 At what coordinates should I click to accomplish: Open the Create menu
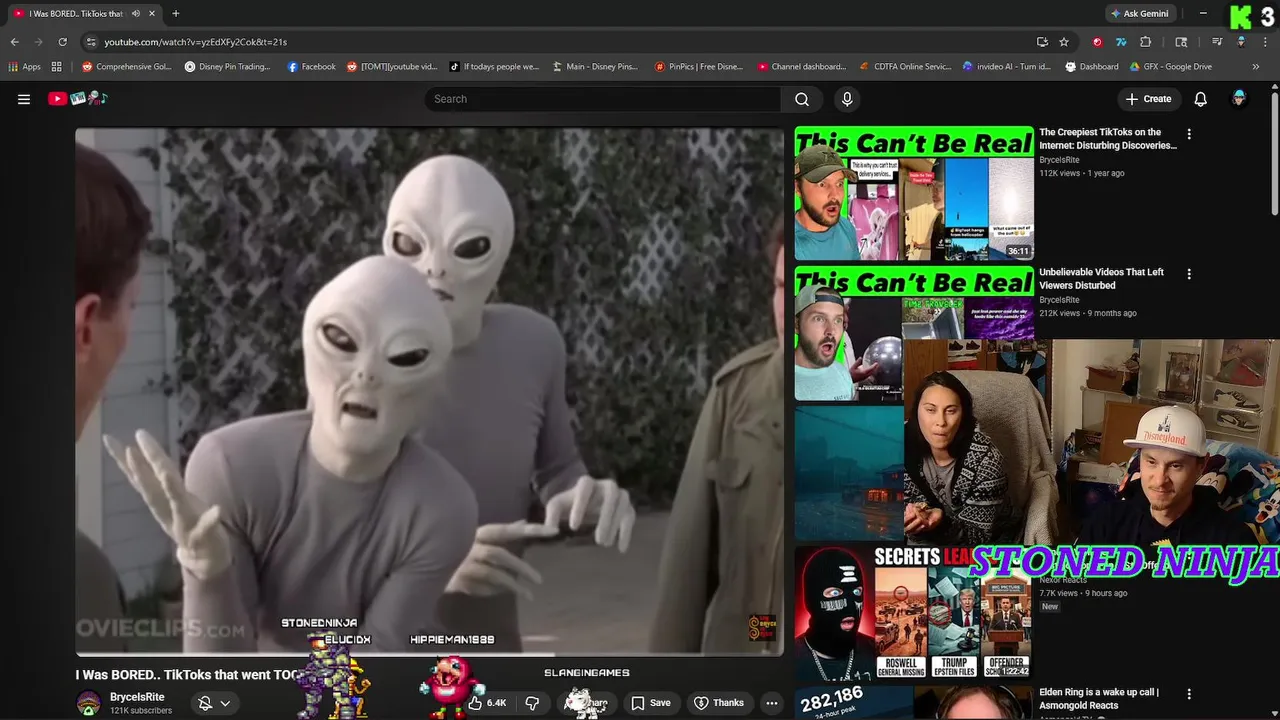pyautogui.click(x=1148, y=99)
